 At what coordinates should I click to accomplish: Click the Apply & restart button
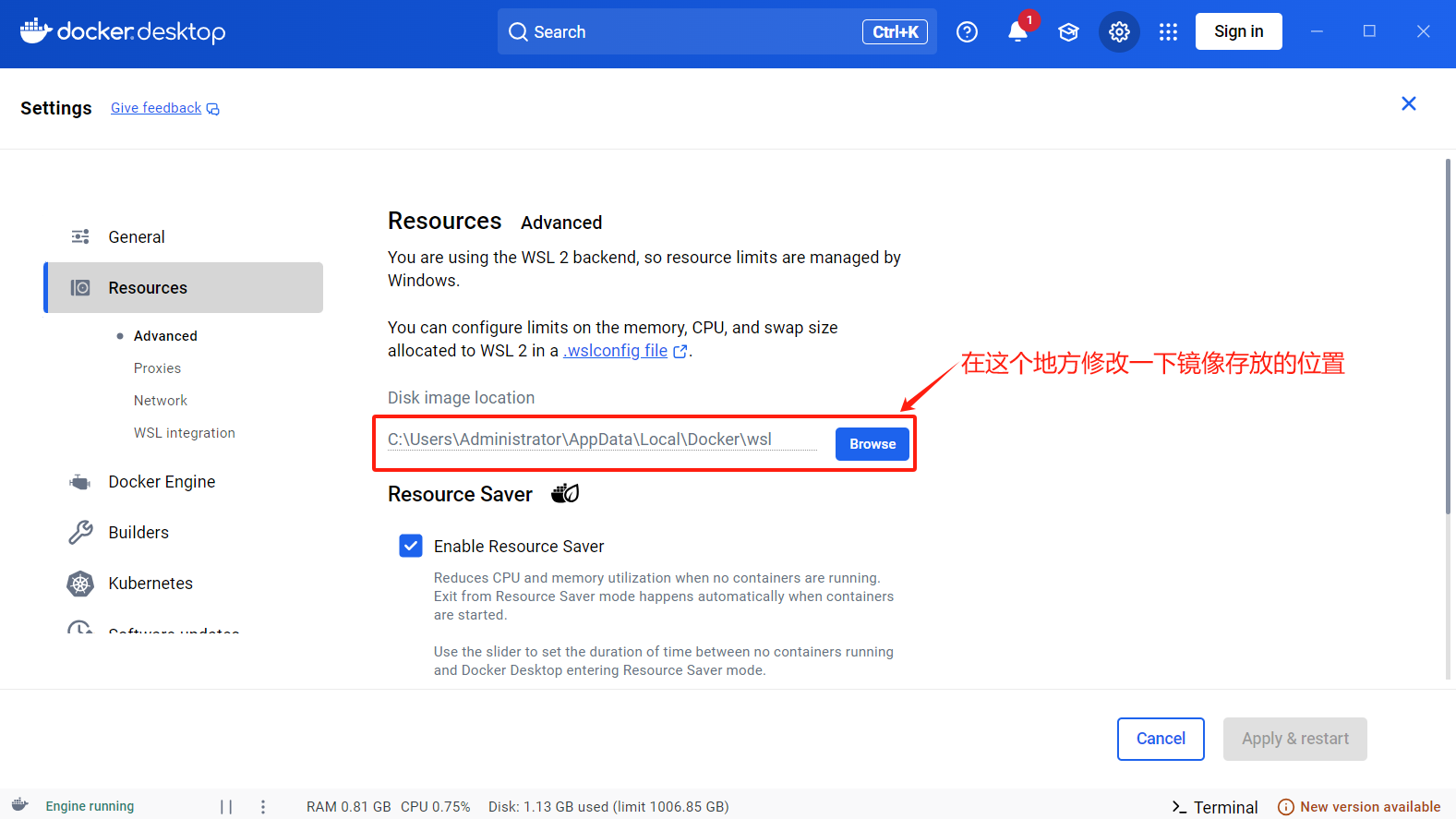tap(1295, 739)
